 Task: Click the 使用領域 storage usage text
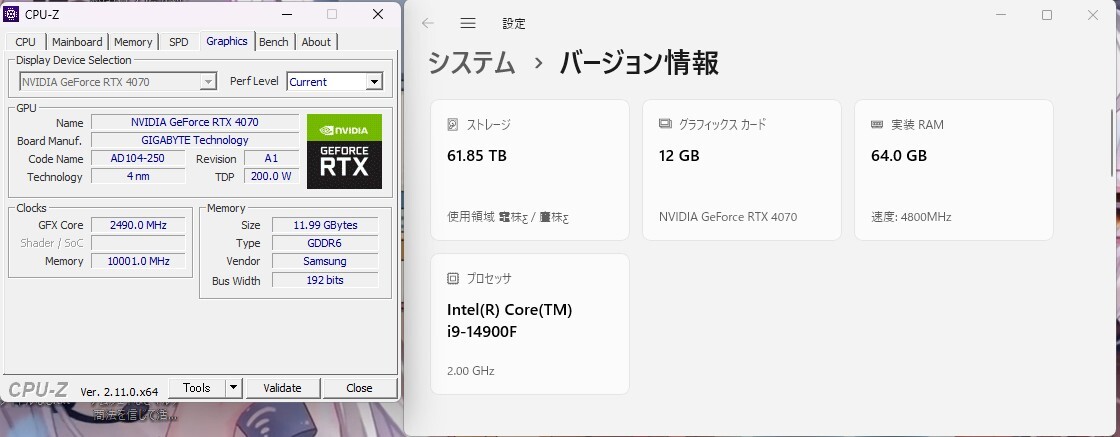pos(508,217)
